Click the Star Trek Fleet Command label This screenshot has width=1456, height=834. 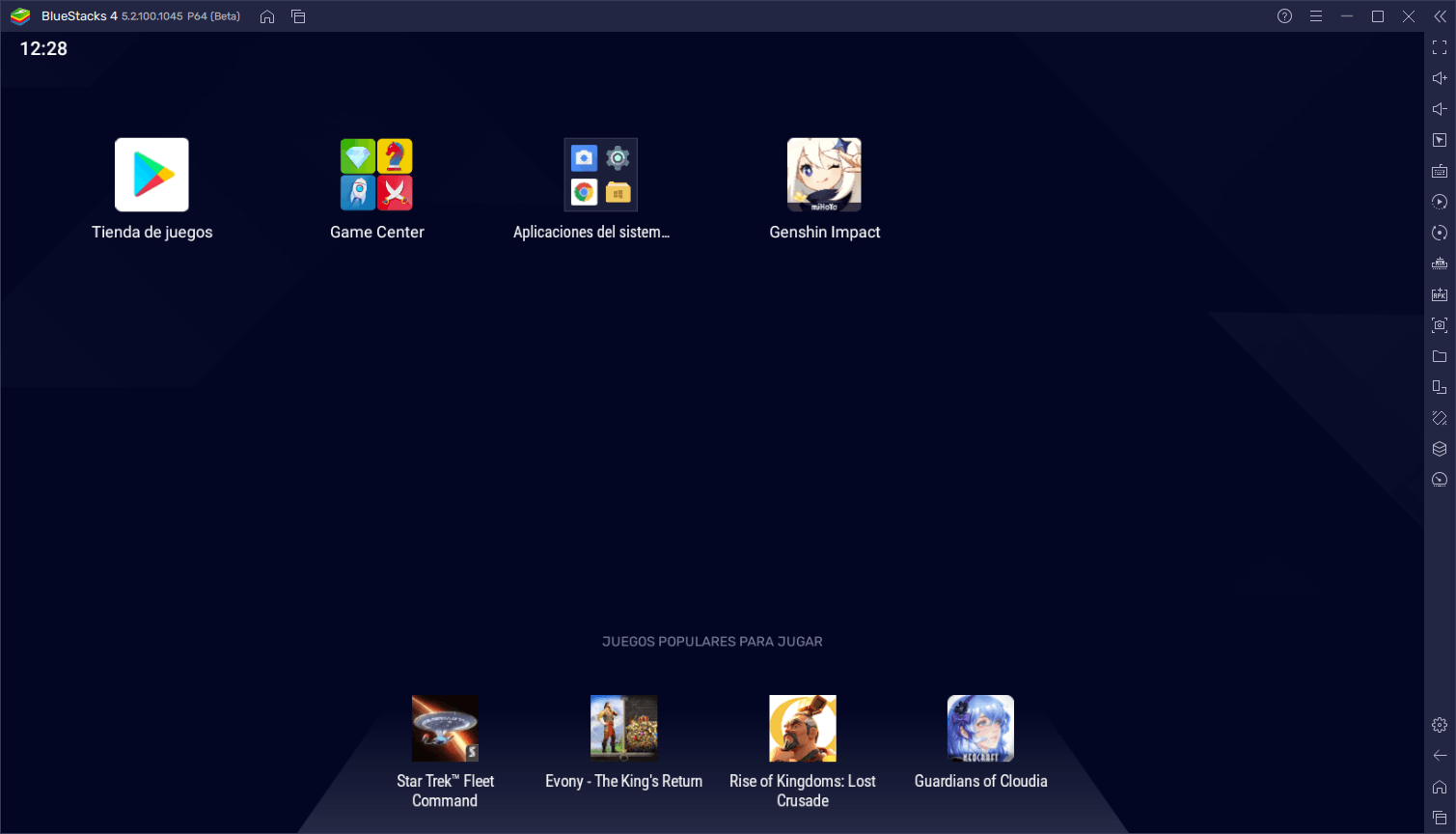point(445,791)
